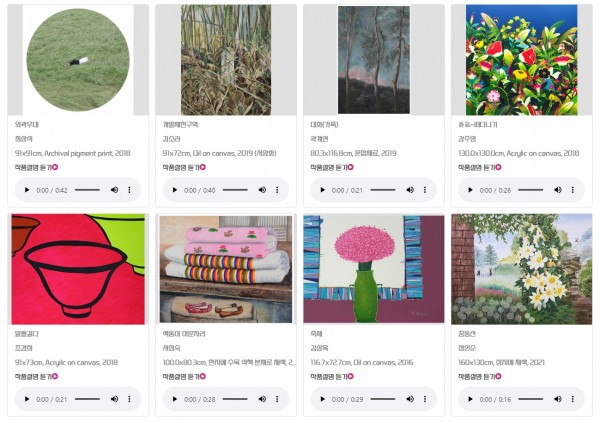
Task: Click the pink play icon beside red bowl description
Action: (55, 376)
